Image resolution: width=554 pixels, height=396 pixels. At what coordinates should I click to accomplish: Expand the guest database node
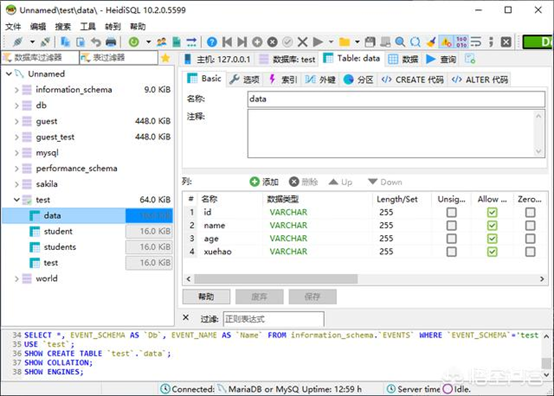pyautogui.click(x=16, y=122)
